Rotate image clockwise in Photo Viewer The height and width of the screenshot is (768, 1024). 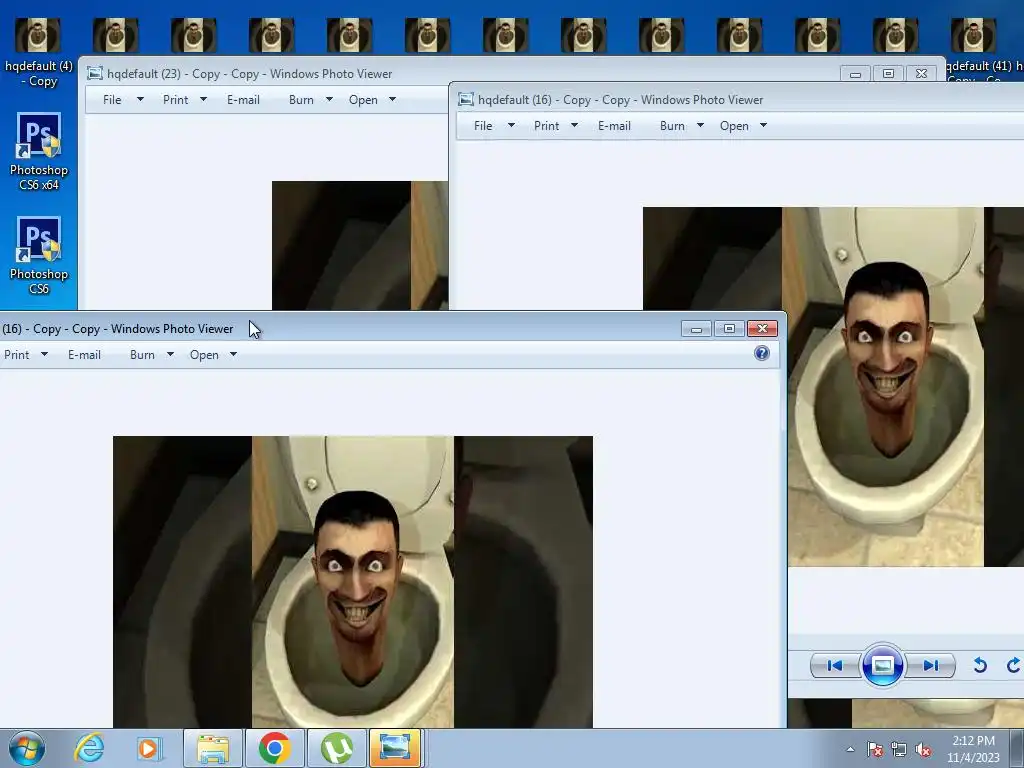(1013, 665)
